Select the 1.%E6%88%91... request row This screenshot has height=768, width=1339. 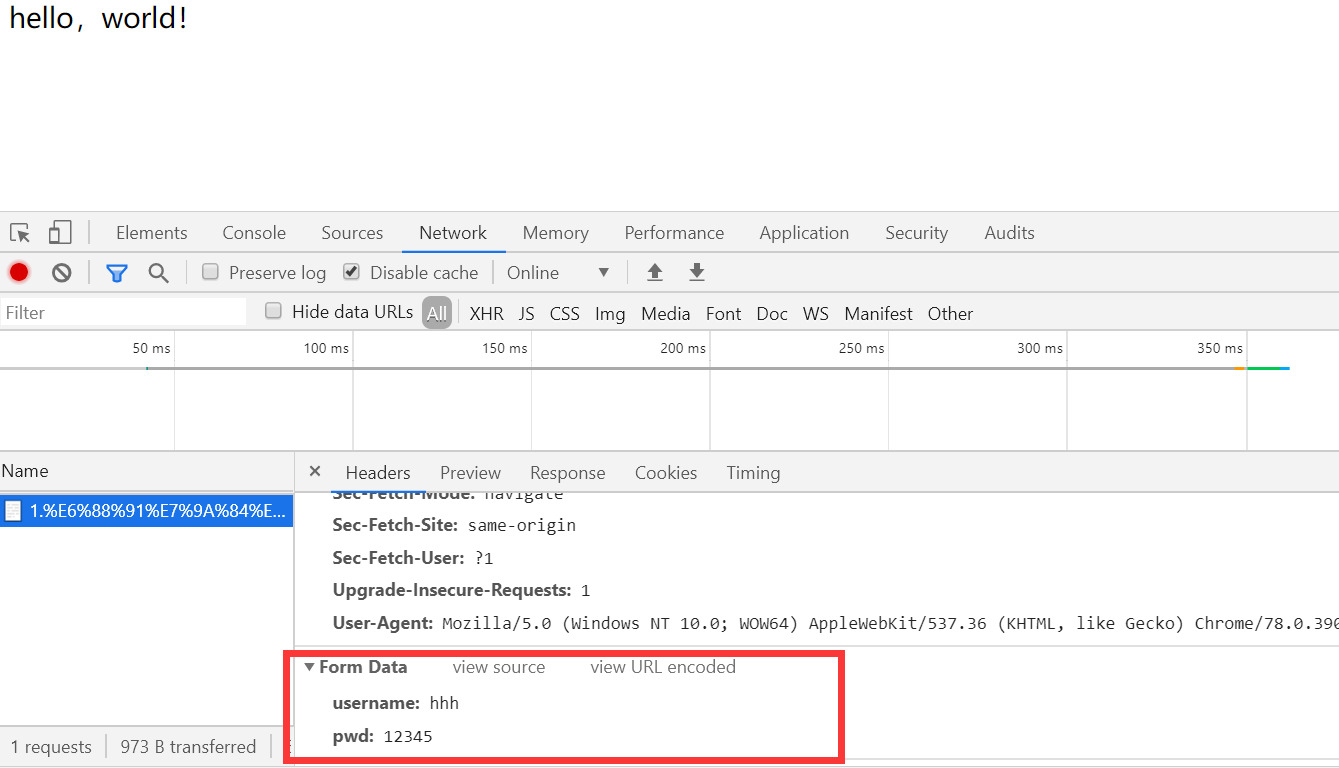[146, 511]
